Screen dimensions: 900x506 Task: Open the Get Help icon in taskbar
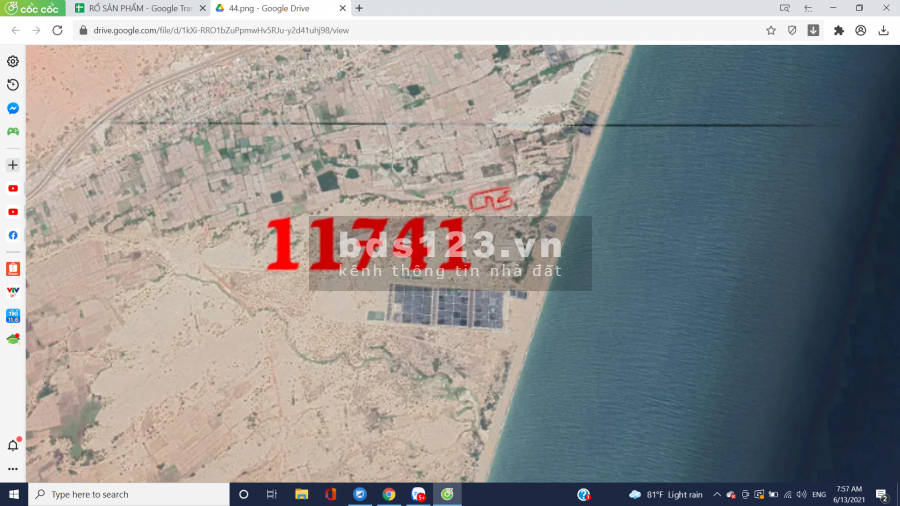(x=584, y=494)
